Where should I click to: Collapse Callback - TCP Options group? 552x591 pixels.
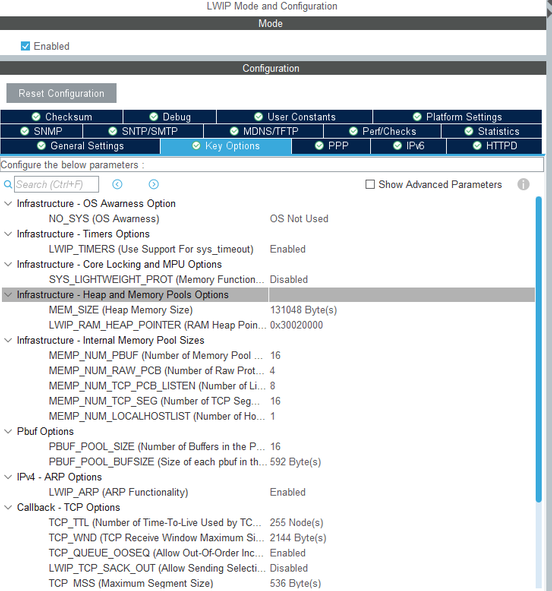tap(8, 507)
